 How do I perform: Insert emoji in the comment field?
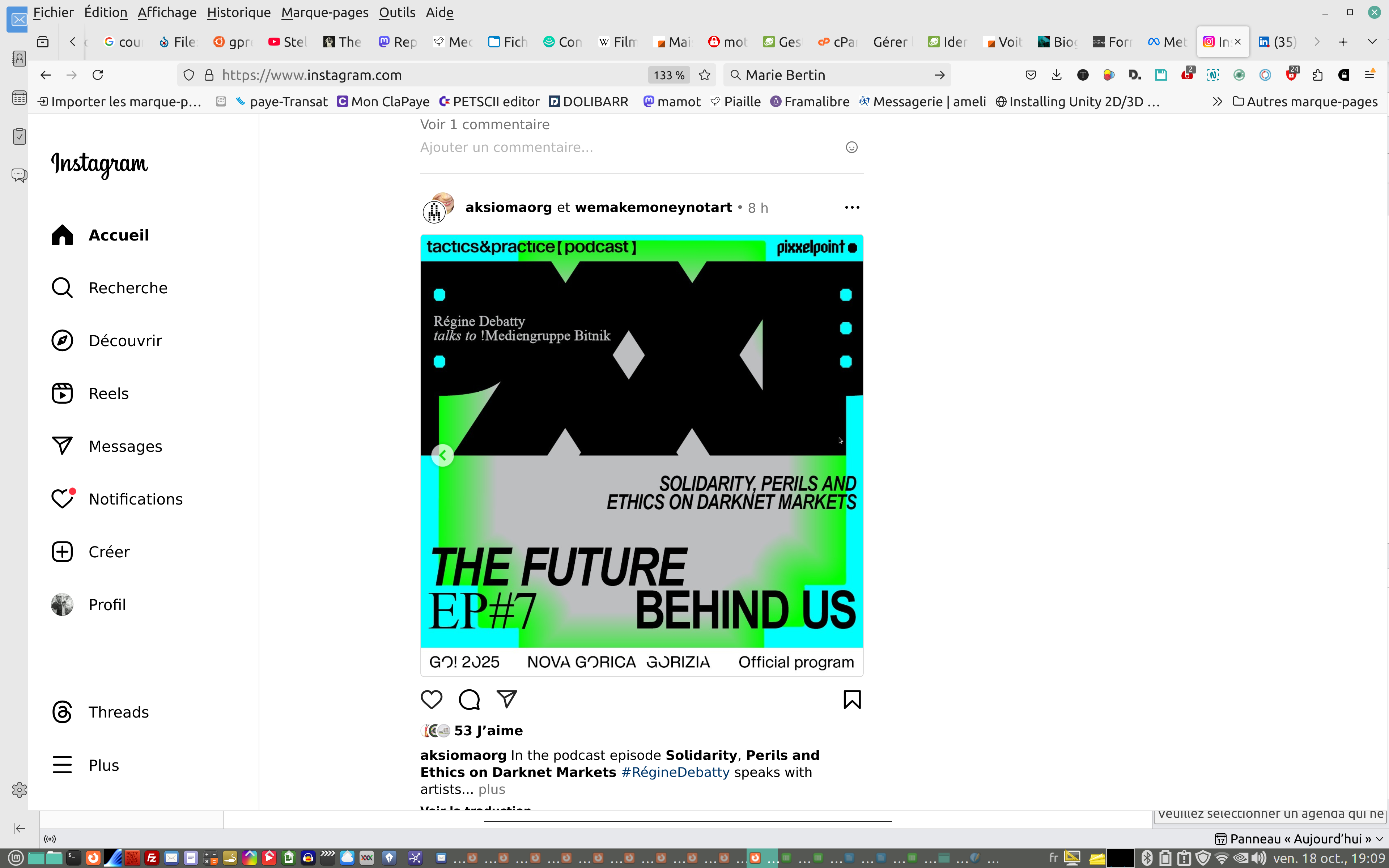[x=852, y=148]
